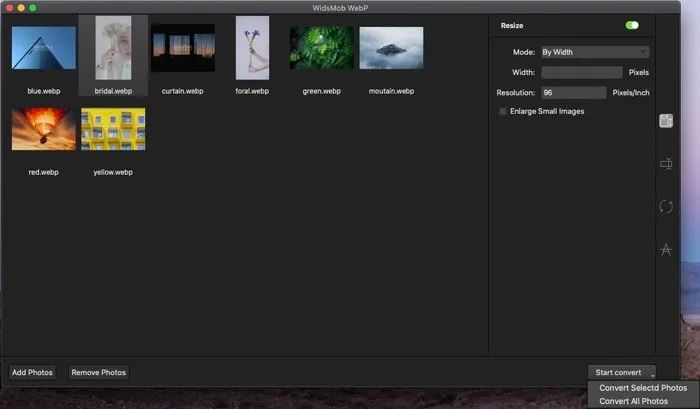
Task: Focus the Width input field
Action: pos(581,72)
